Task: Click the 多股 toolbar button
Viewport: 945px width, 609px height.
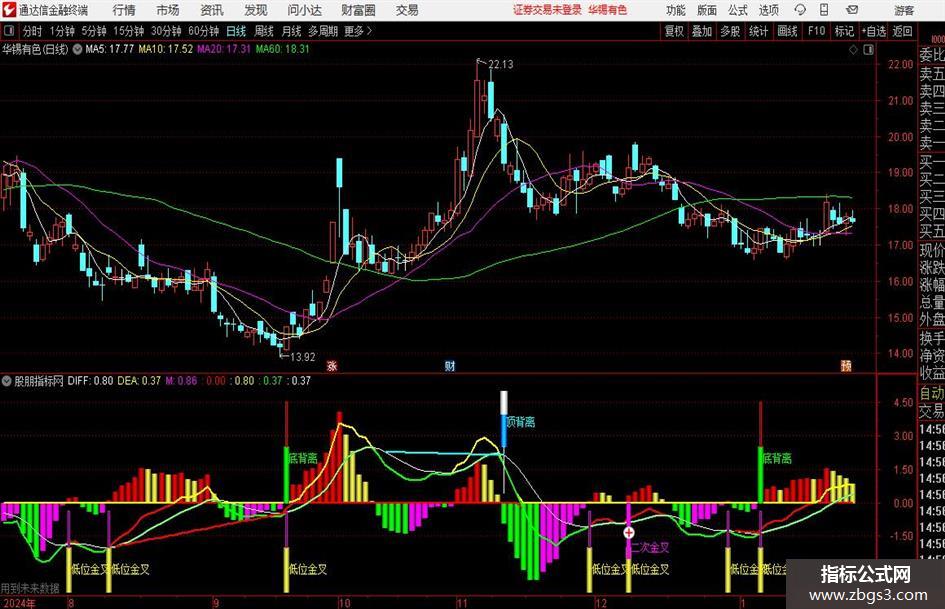Action: (x=730, y=31)
